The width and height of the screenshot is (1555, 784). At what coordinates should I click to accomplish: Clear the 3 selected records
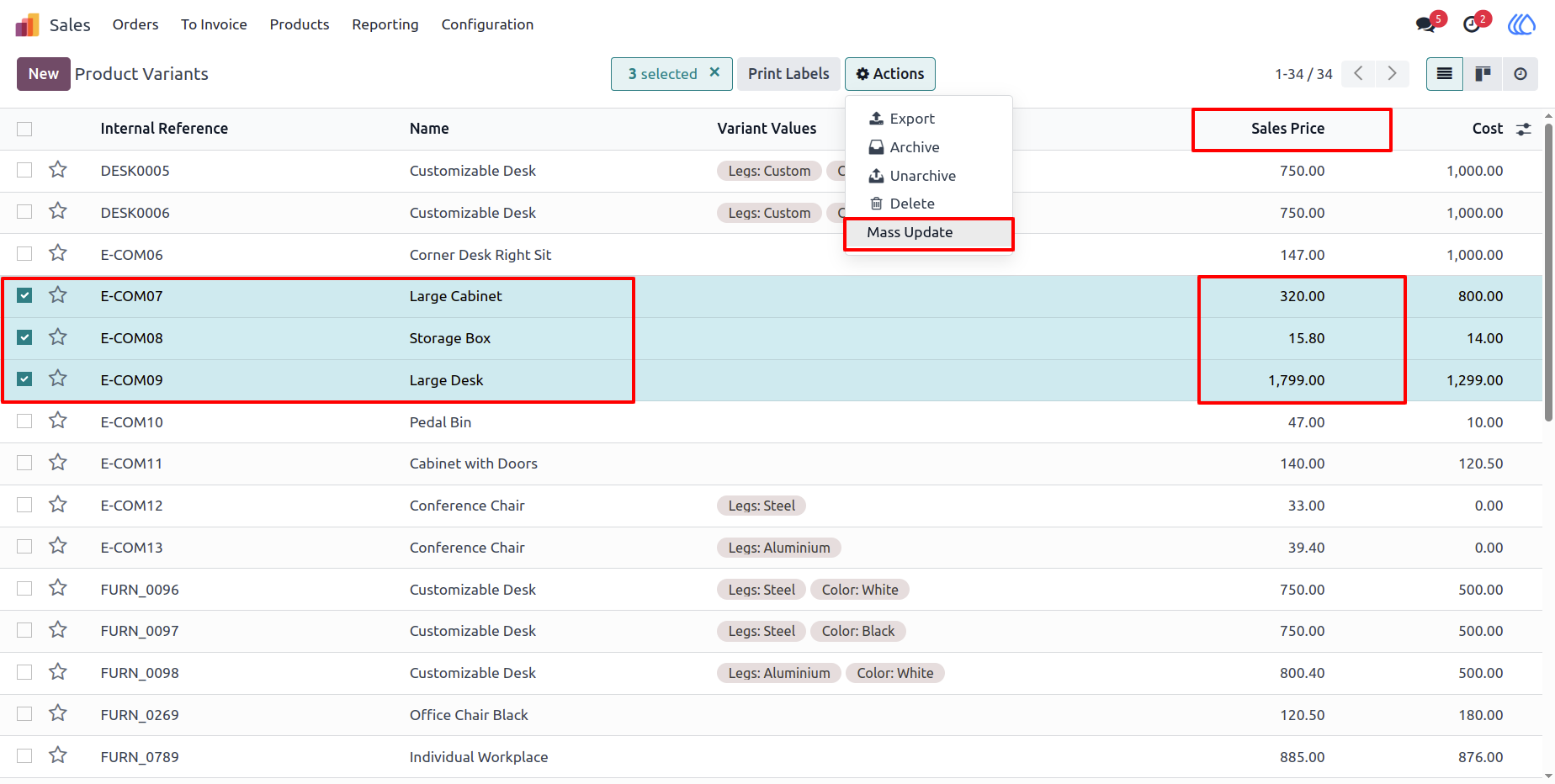[714, 72]
